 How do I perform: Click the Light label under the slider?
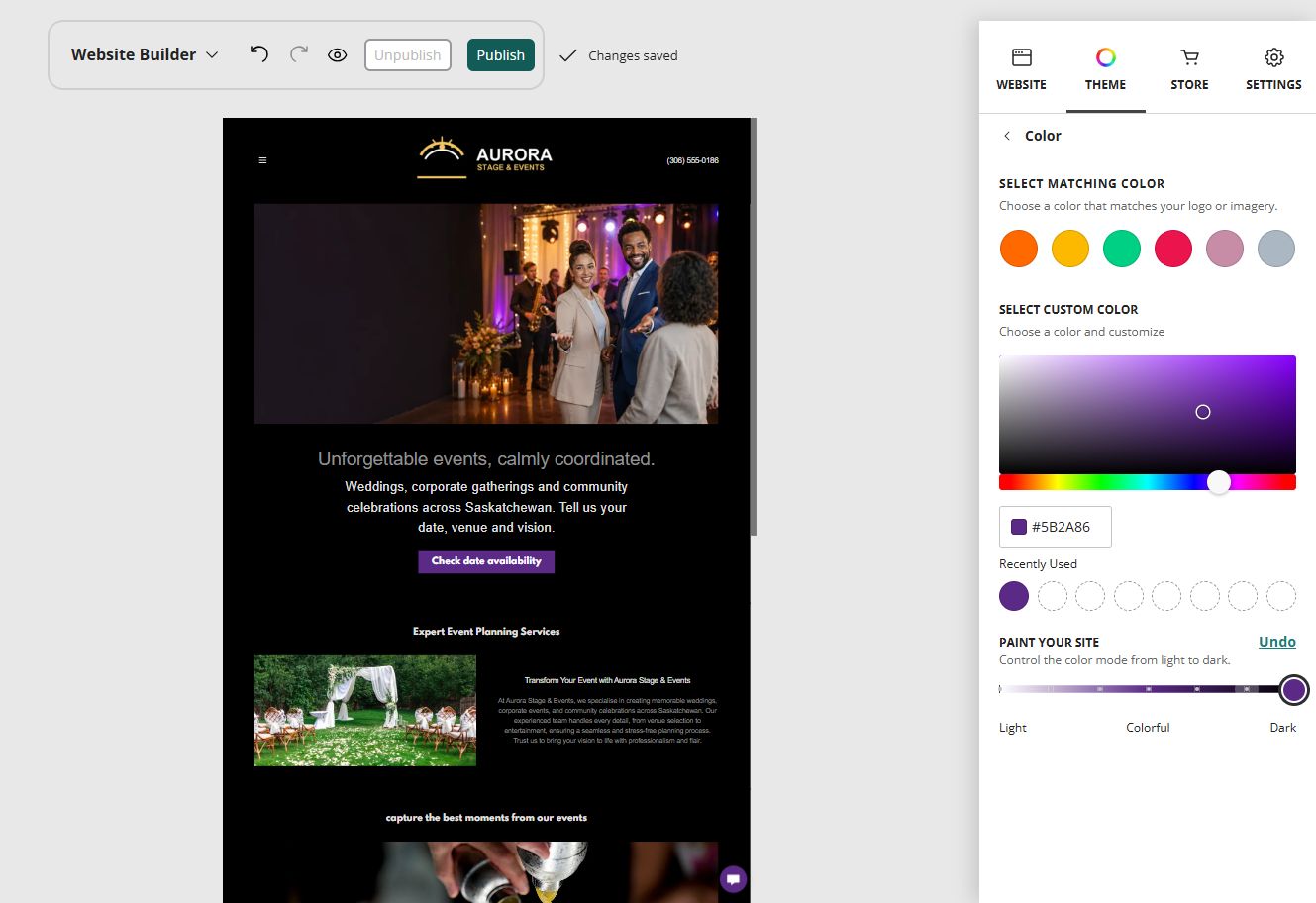point(1013,728)
